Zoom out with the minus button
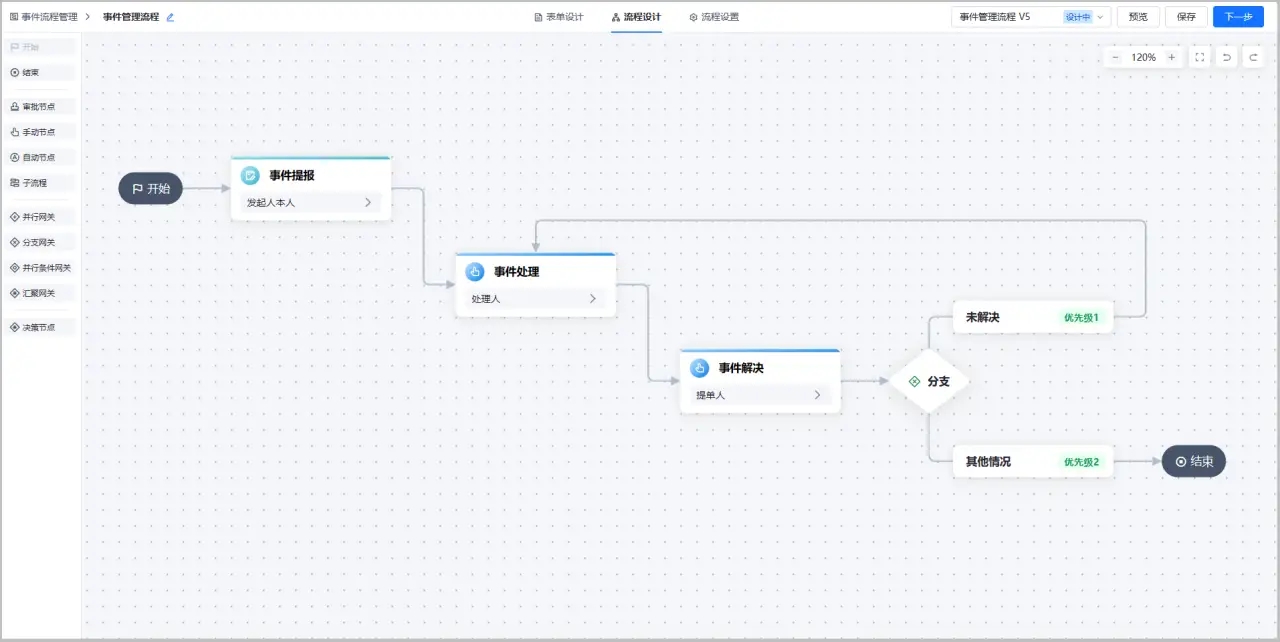The height and width of the screenshot is (642, 1280). click(x=1115, y=58)
